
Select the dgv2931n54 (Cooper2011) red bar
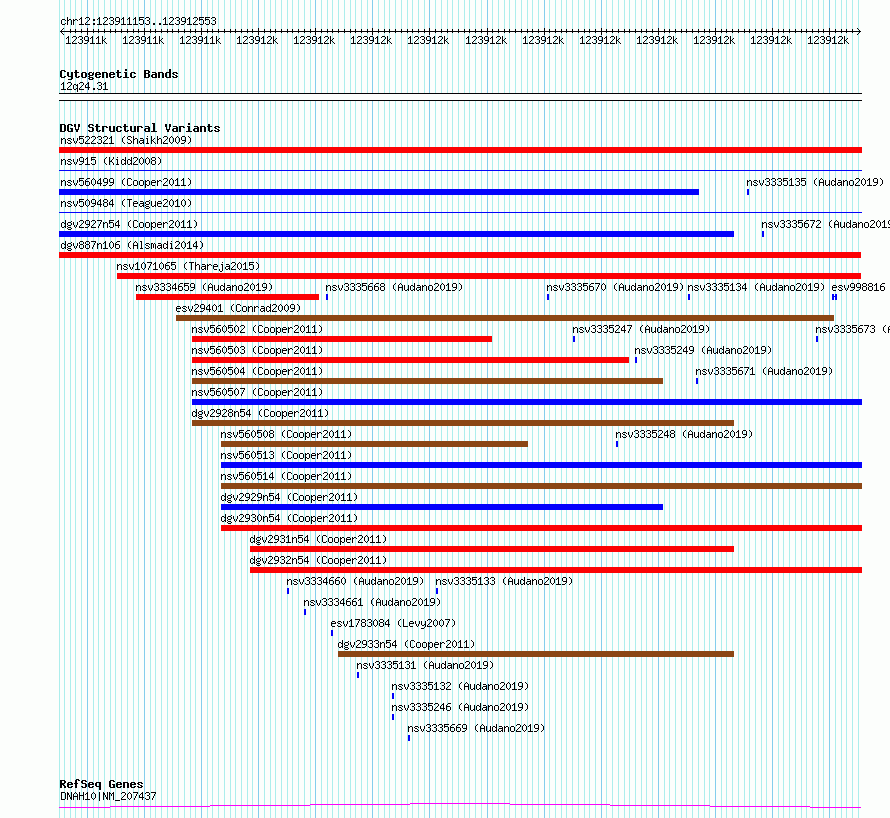tap(492, 549)
